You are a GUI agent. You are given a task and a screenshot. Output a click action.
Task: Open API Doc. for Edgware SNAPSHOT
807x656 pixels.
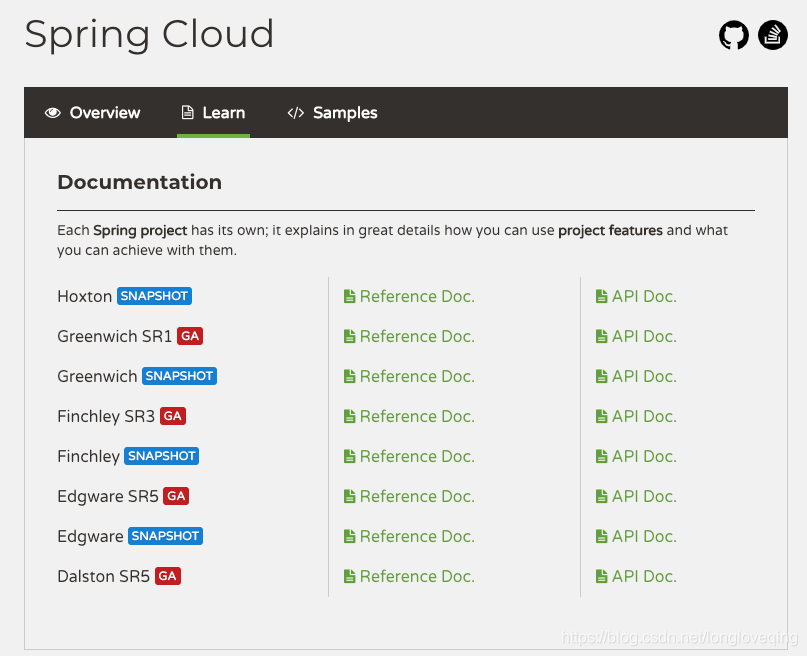pyautogui.click(x=636, y=537)
